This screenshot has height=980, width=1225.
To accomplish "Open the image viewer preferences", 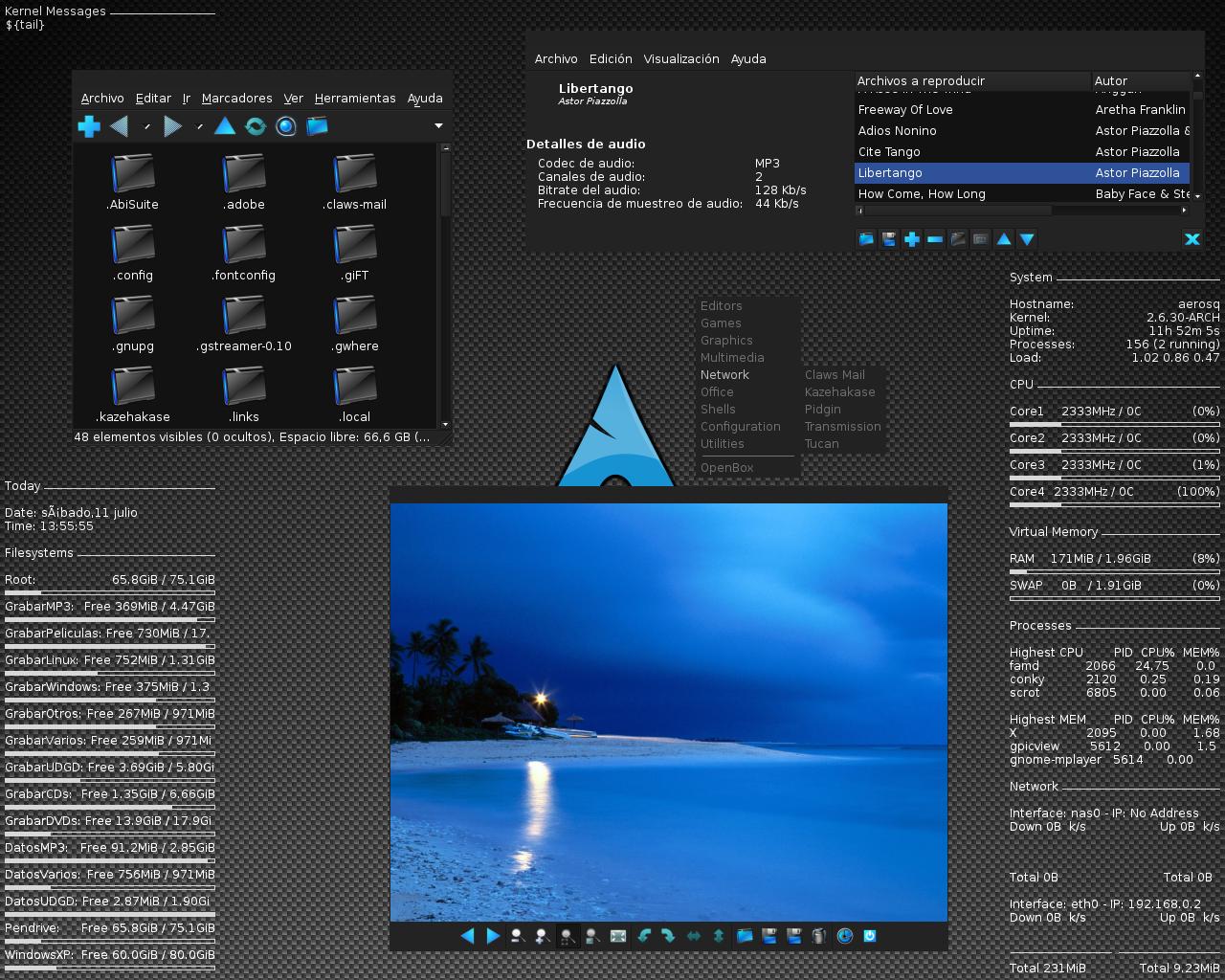I will (x=844, y=935).
